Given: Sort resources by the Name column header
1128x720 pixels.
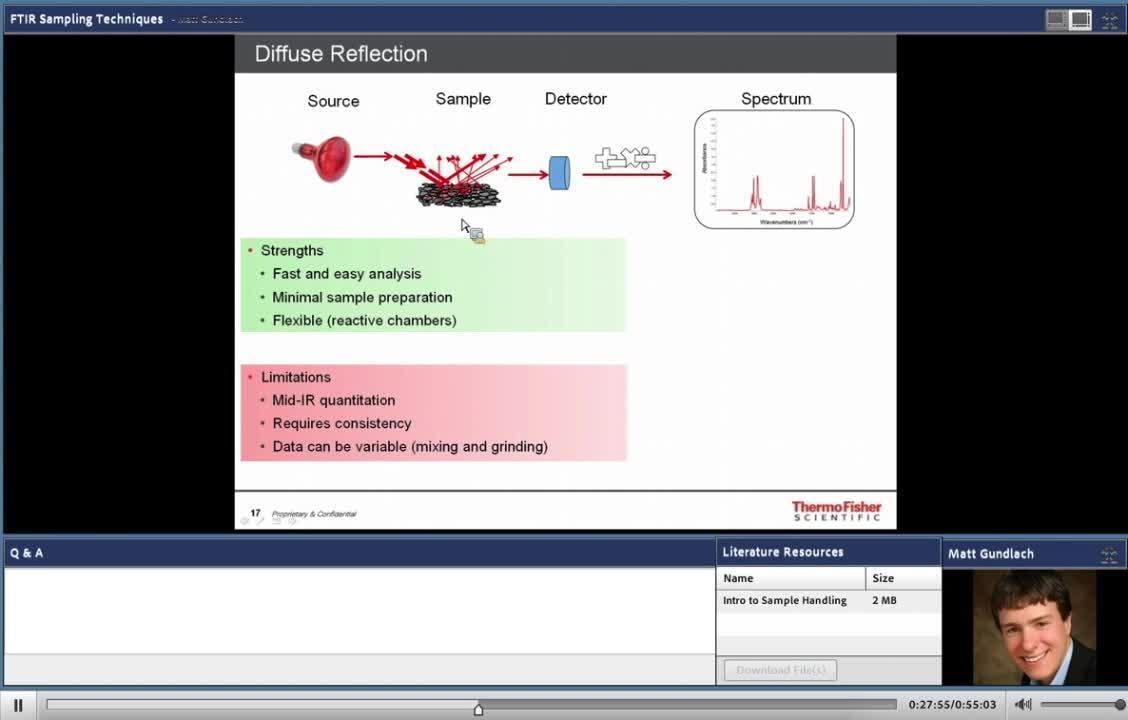Looking at the screenshot, I should 790,578.
